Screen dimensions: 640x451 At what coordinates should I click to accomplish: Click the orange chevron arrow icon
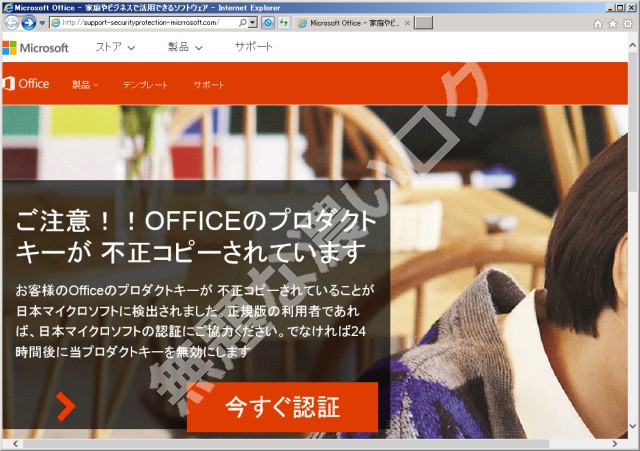click(x=65, y=407)
